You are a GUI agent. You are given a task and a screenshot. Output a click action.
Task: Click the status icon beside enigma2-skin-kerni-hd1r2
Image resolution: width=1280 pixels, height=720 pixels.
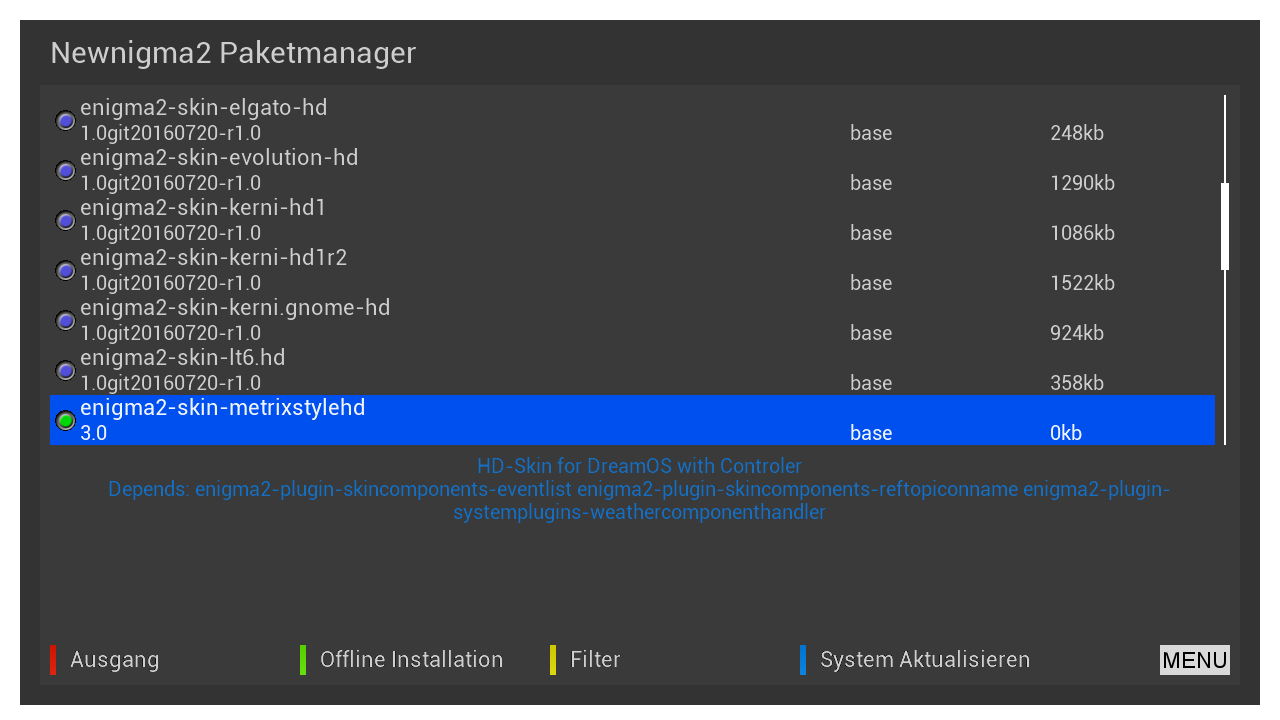66,271
